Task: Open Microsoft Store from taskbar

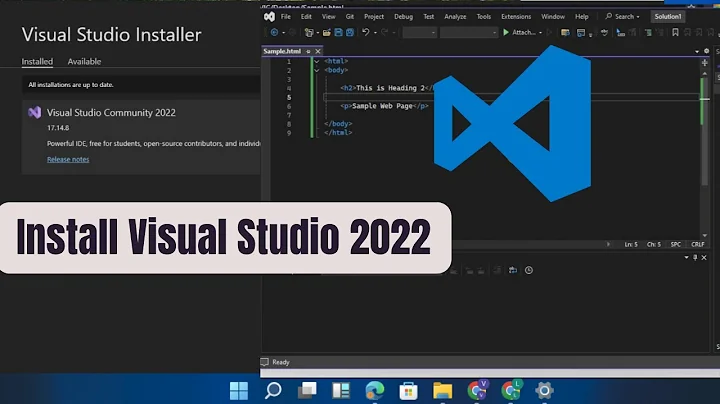Action: (408, 391)
